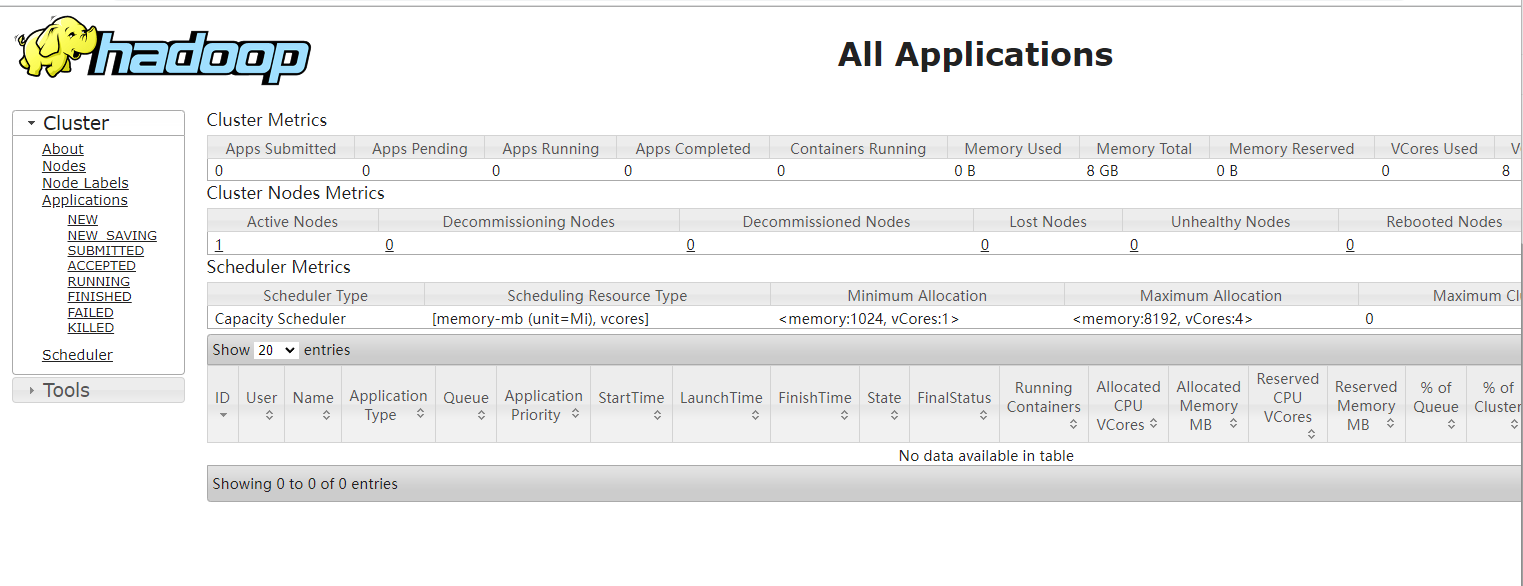
Task: Open the Show entries count dropdown
Action: click(x=276, y=350)
